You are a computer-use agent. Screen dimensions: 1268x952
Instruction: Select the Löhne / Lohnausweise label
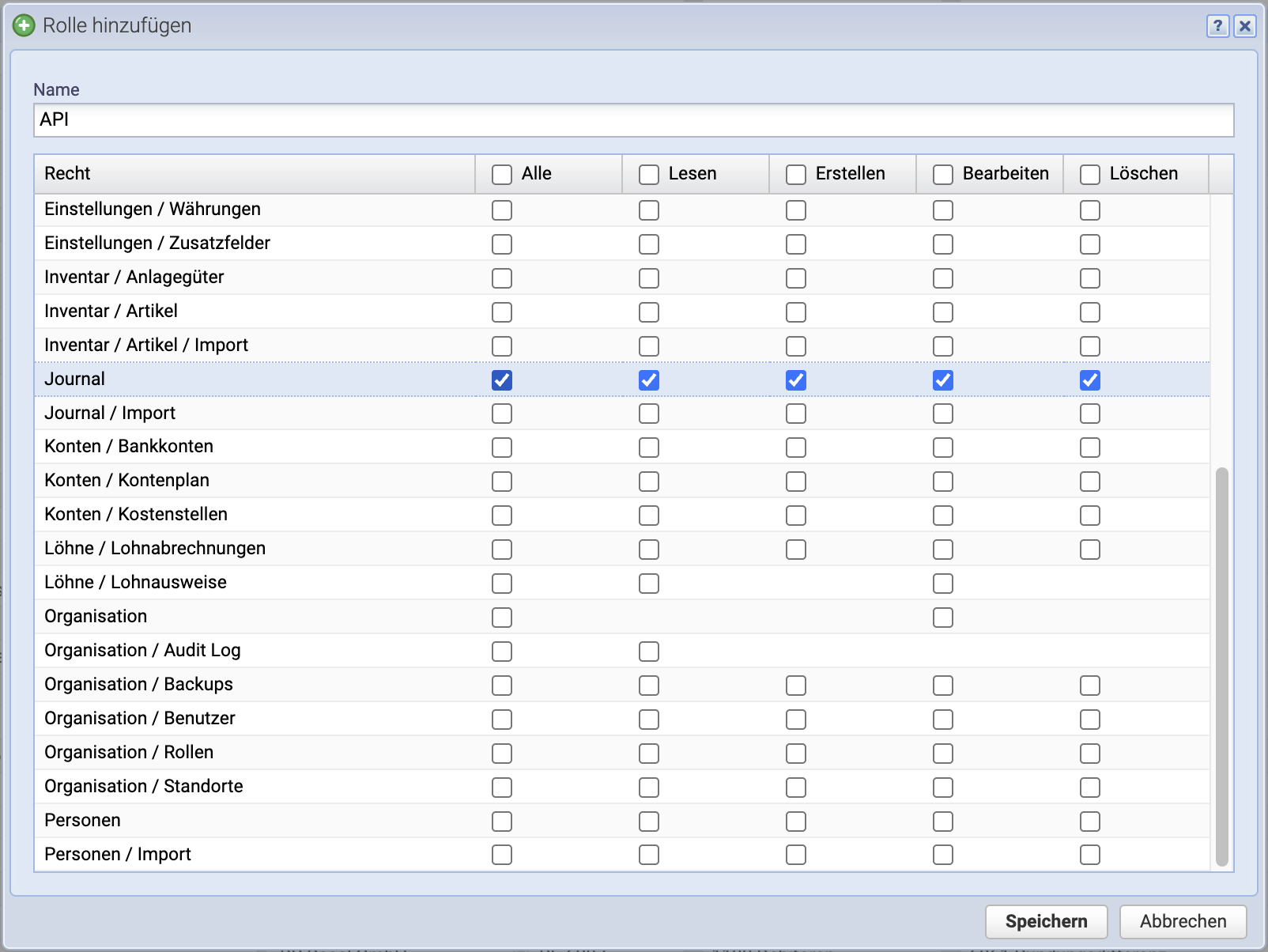135,582
